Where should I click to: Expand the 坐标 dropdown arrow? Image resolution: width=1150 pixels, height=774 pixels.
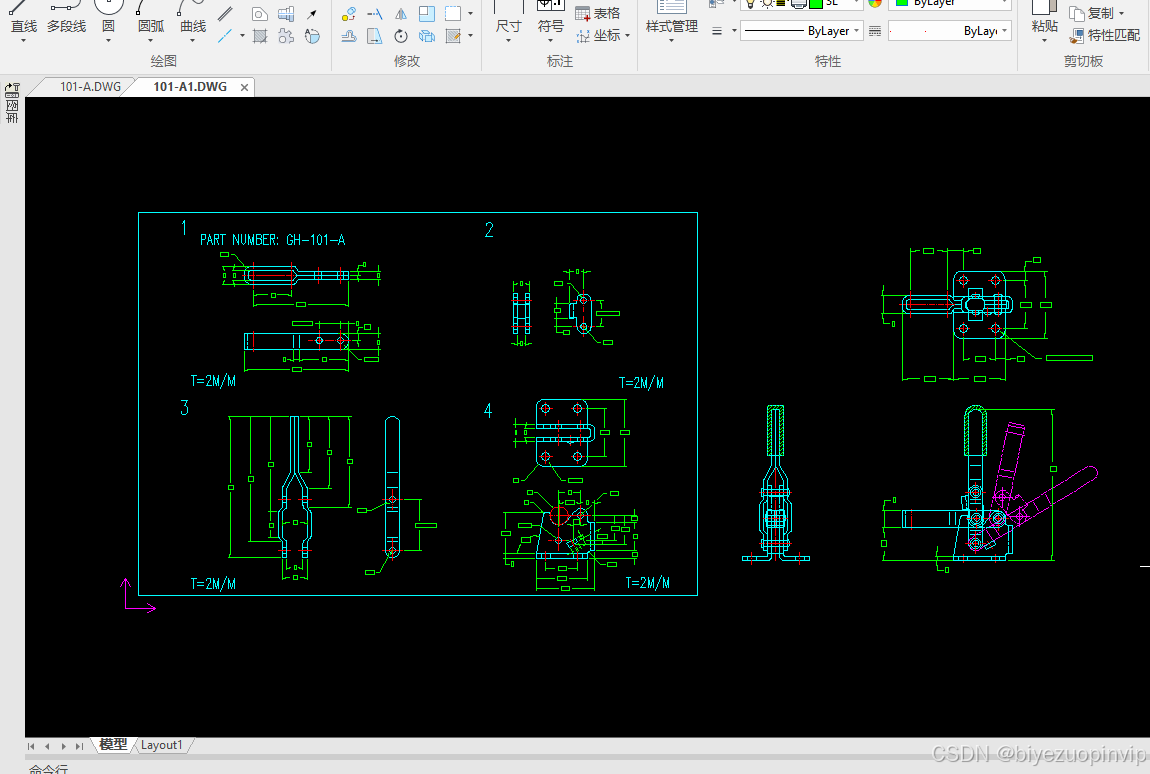click(x=628, y=35)
